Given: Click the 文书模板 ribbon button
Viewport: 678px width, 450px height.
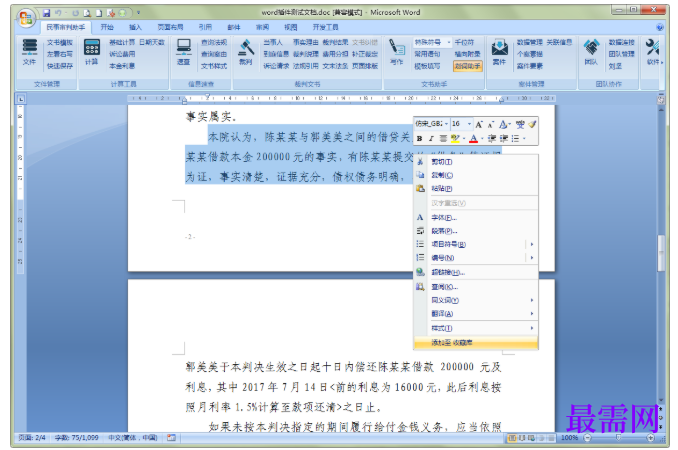Looking at the screenshot, I should tap(60, 42).
